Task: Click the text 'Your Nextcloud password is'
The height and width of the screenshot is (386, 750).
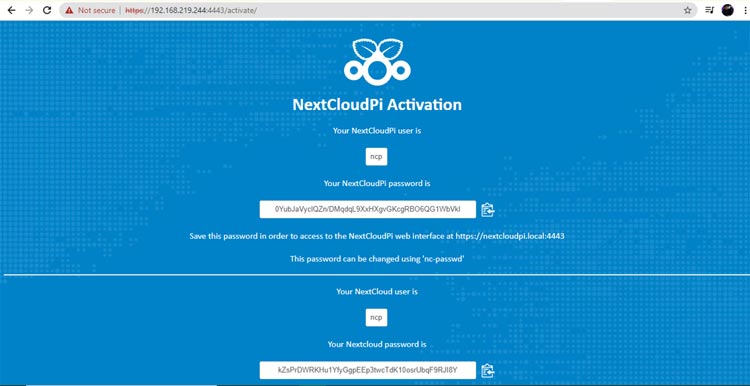Action: click(377, 344)
